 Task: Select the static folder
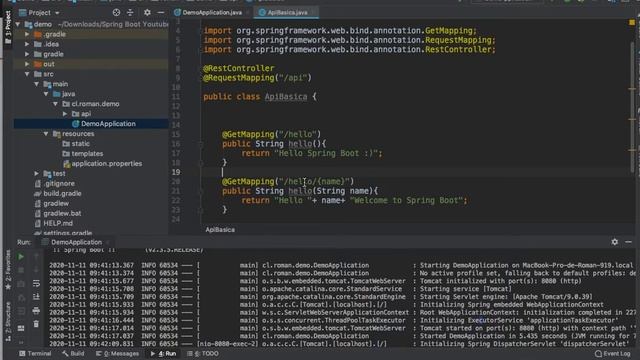click(76, 144)
